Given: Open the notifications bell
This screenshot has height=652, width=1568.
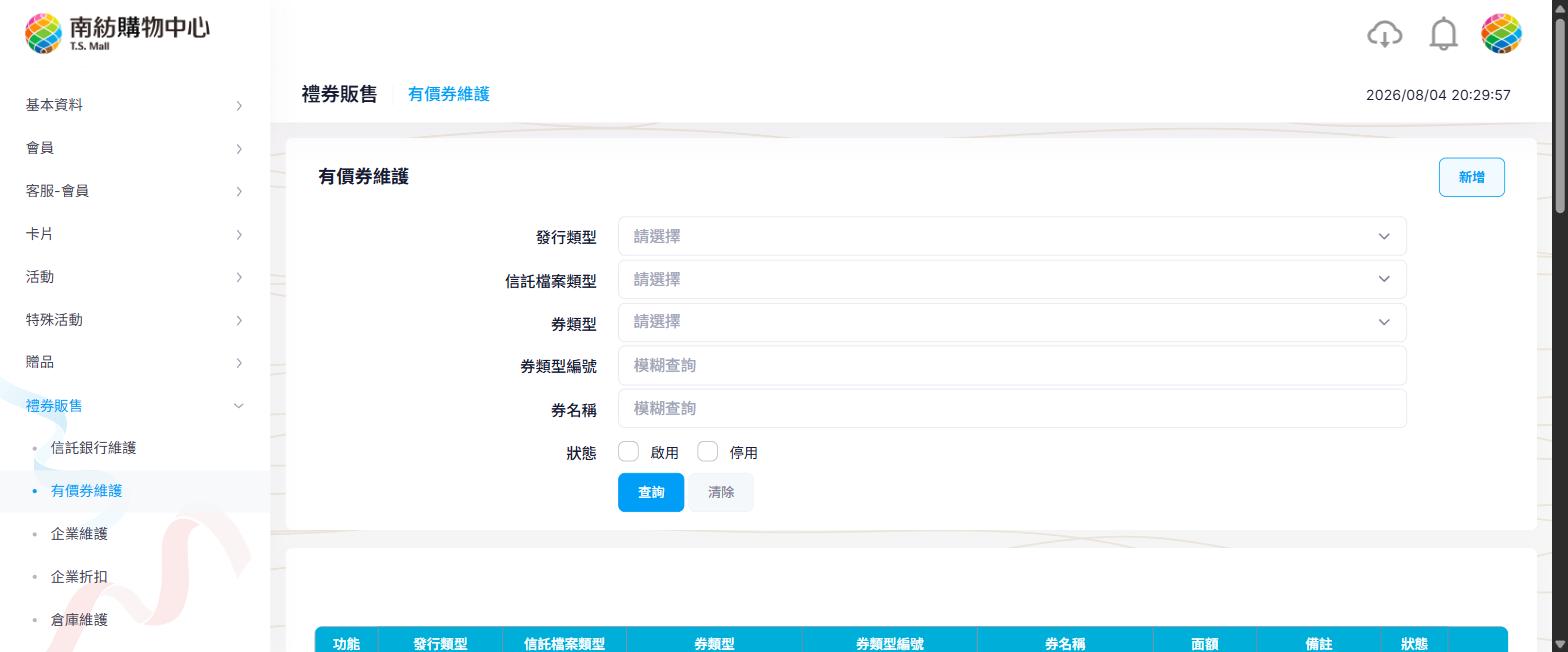Looking at the screenshot, I should [1443, 34].
